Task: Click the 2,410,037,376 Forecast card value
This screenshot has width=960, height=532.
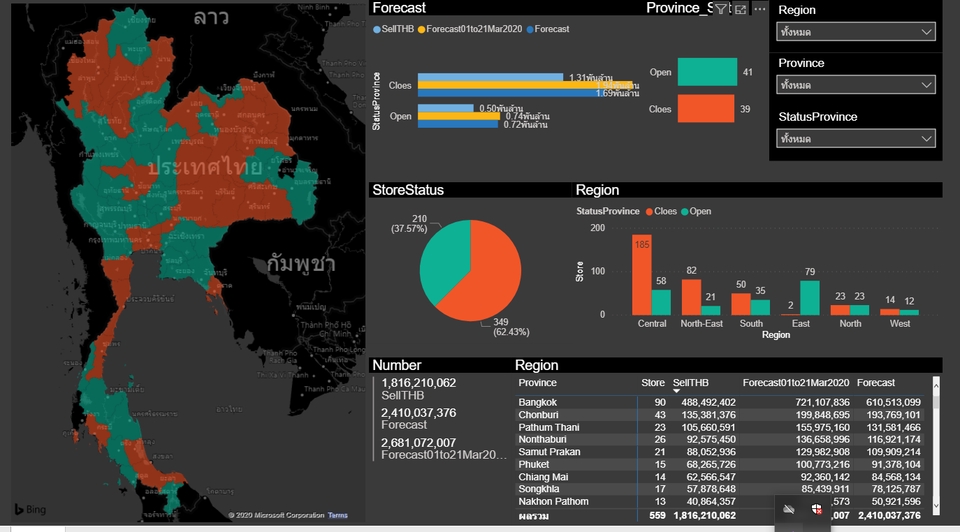Action: pyautogui.click(x=418, y=413)
